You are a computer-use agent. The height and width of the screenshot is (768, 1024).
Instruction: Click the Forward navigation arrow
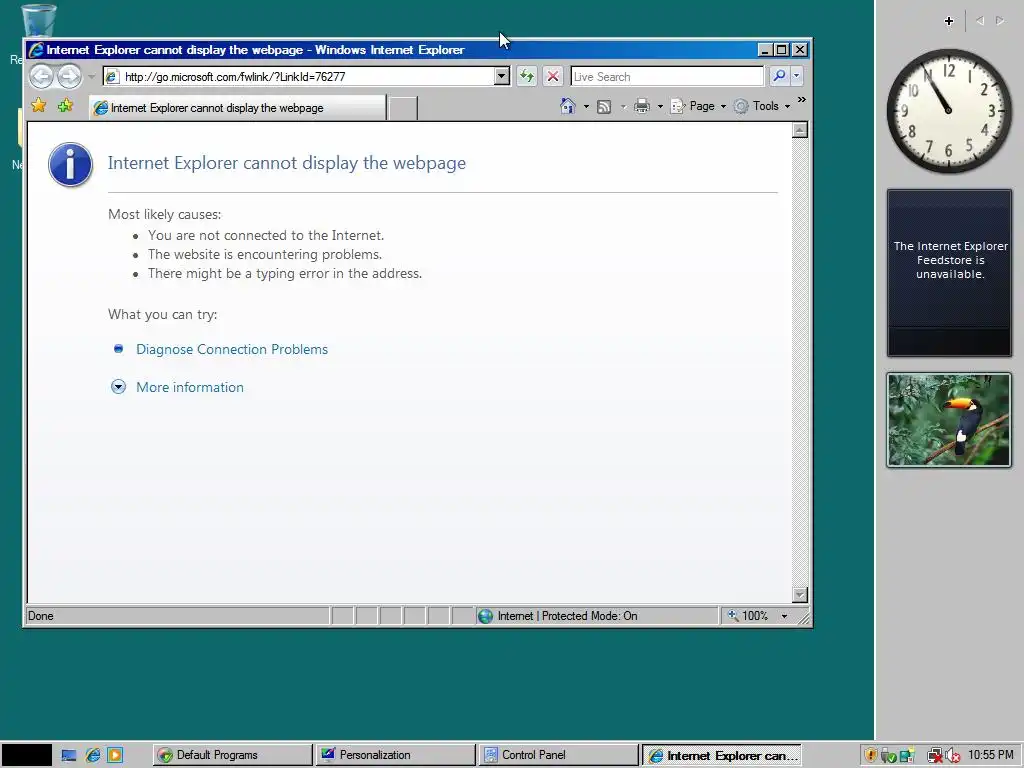pyautogui.click(x=69, y=76)
